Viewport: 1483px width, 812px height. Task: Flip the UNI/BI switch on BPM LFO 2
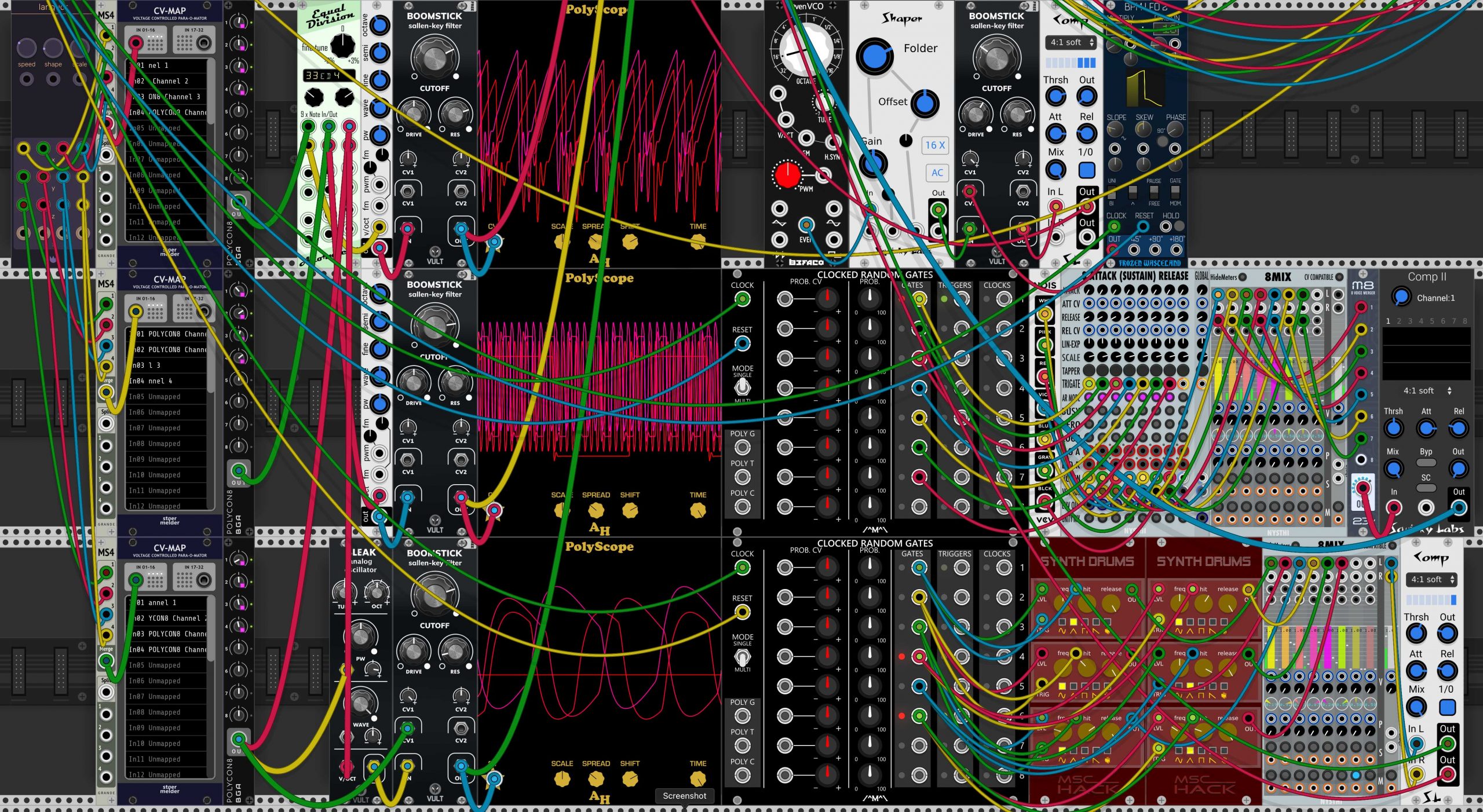point(1112,192)
